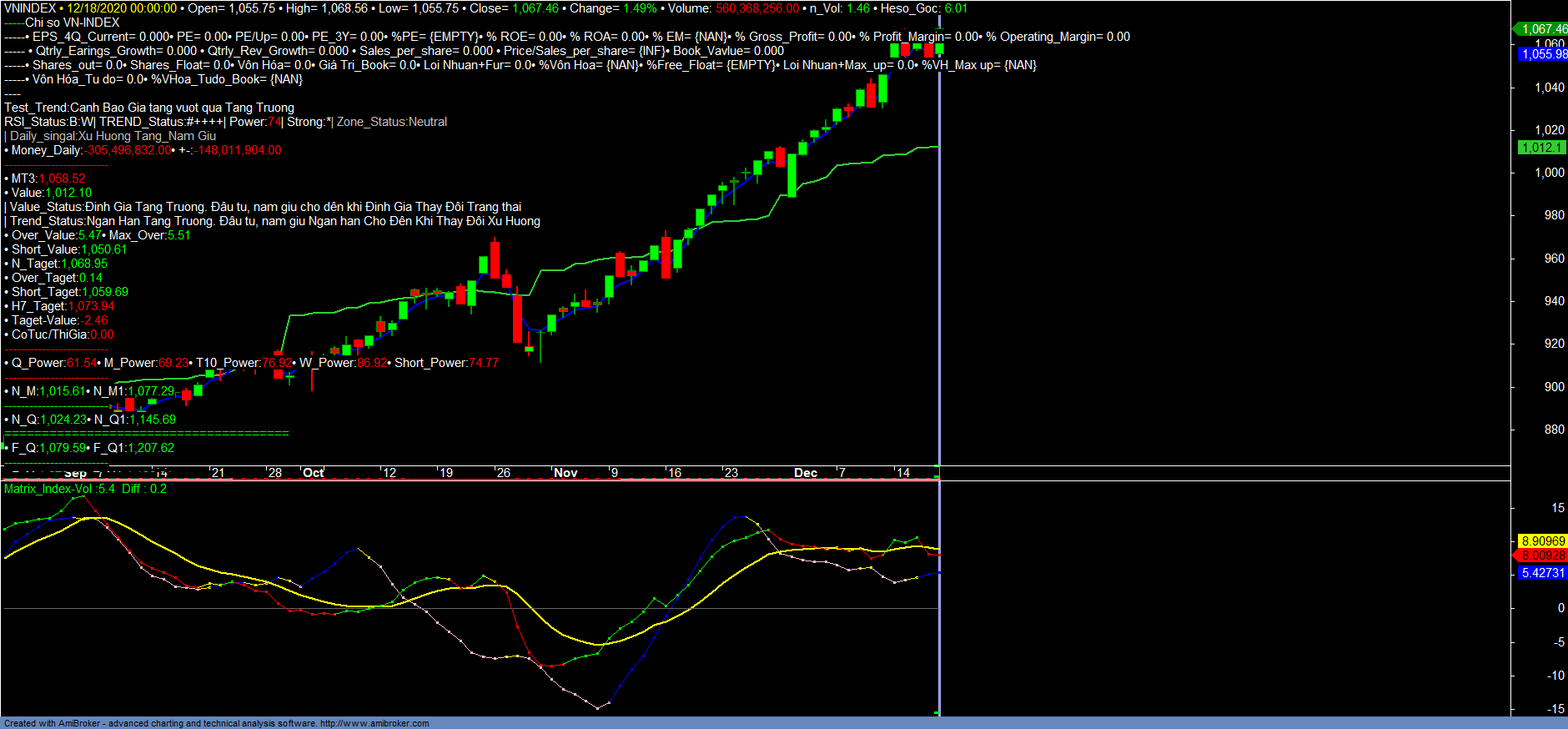Click the VNINDEX ticker symbol in chart title

[30, 8]
